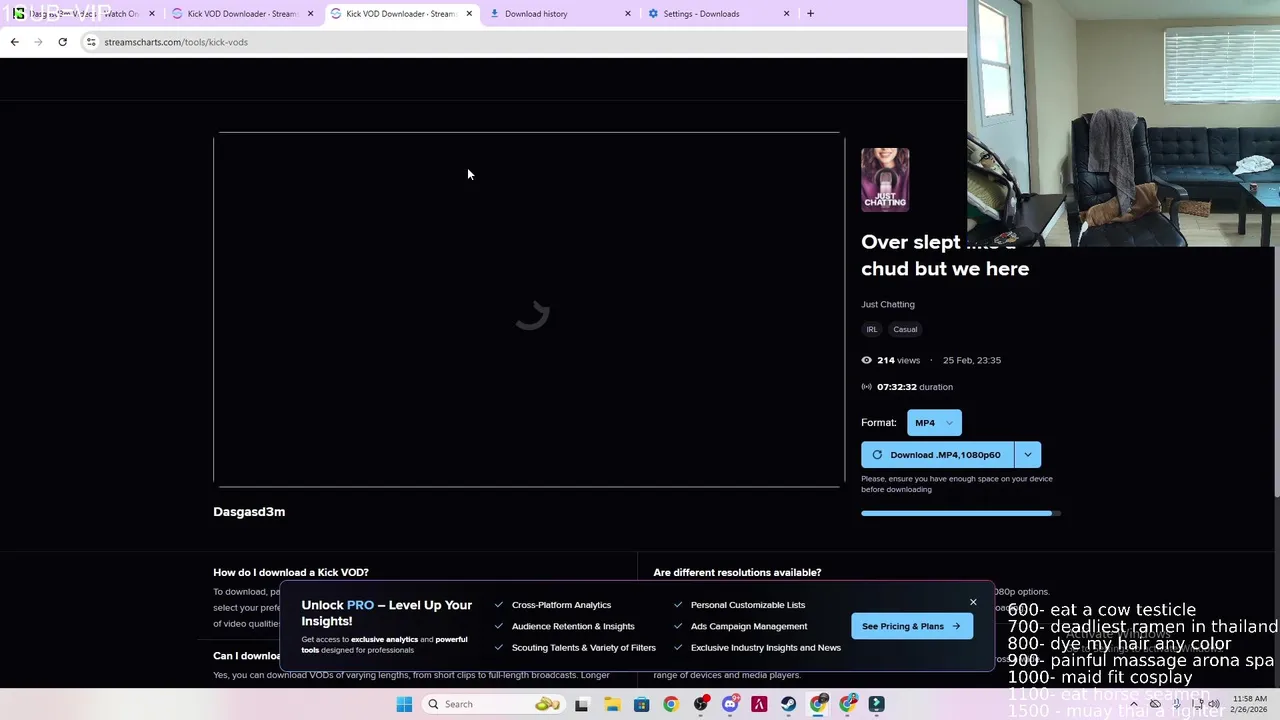This screenshot has height=720, width=1280.
Task: Dismiss the Unlock PRO banner
Action: (973, 602)
